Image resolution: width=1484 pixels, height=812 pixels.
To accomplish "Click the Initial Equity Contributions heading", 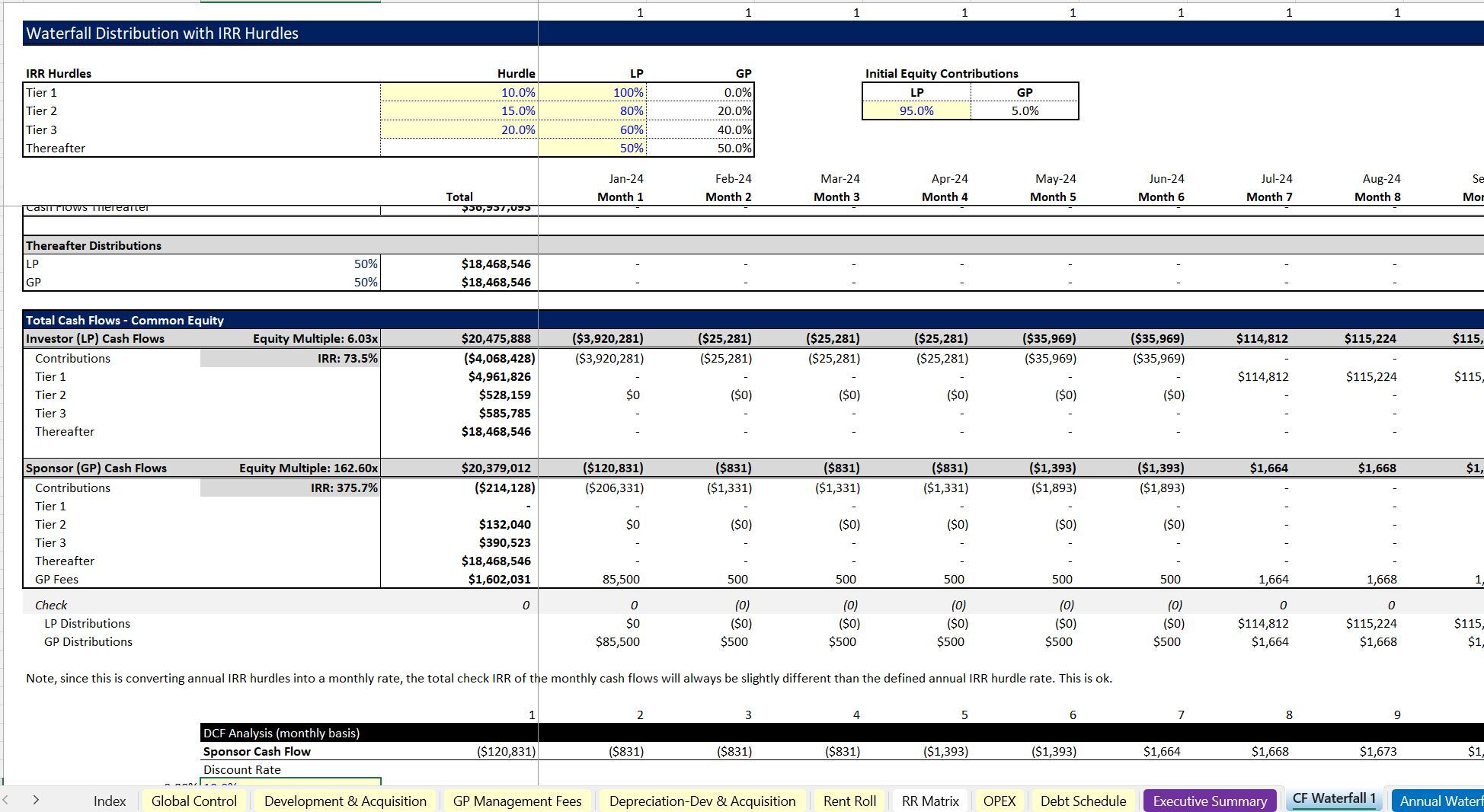I will [942, 74].
